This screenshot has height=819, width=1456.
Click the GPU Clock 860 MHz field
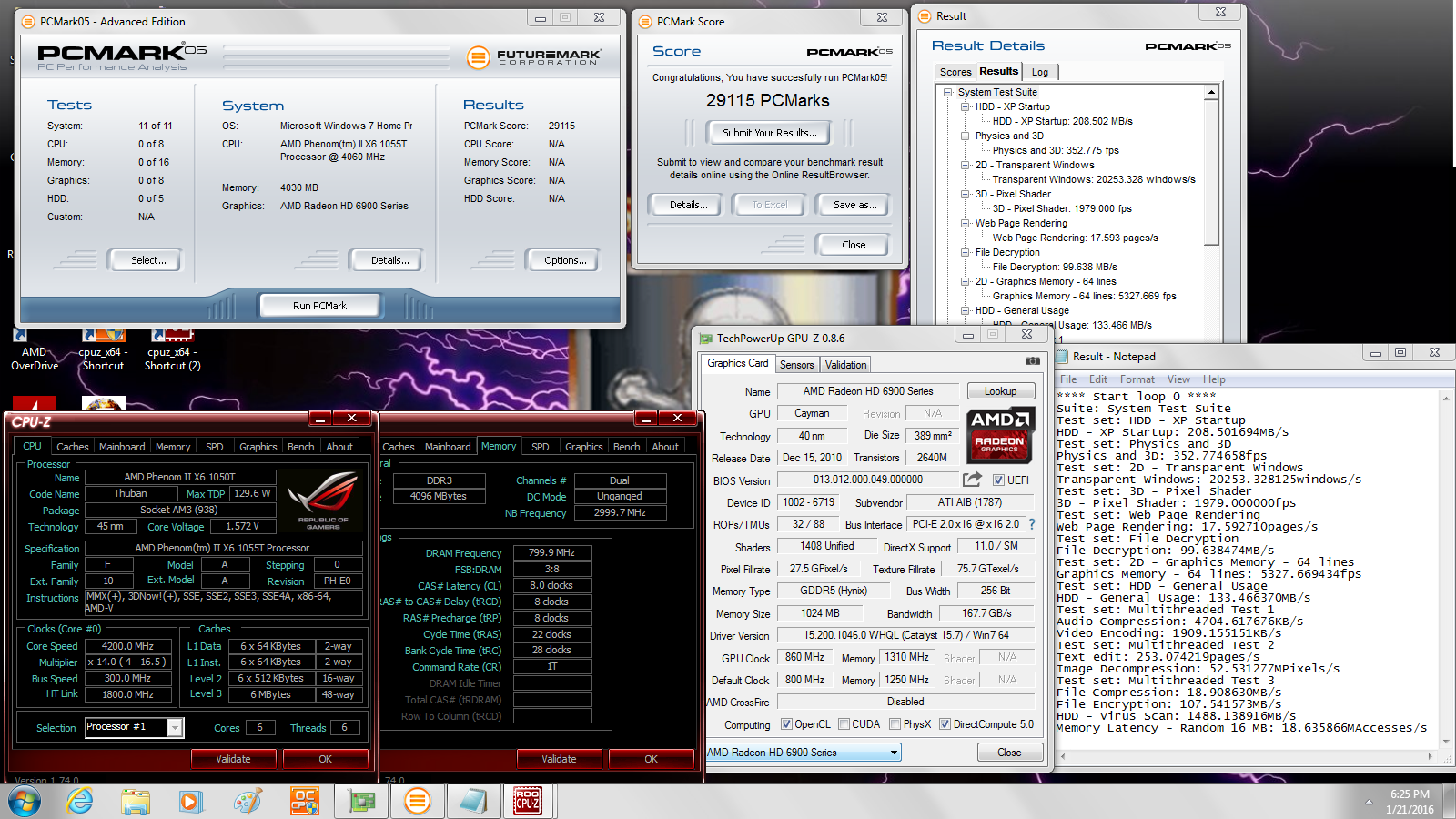point(804,657)
